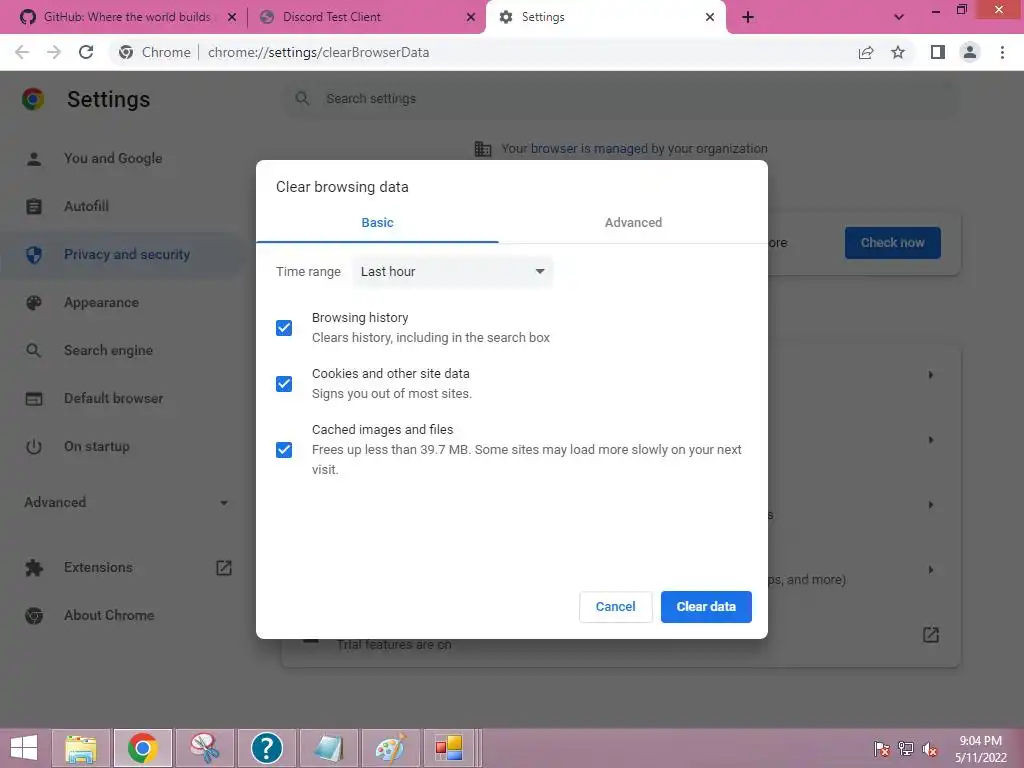
Task: Switch to the Advanced tab in dialog
Action: [633, 223]
